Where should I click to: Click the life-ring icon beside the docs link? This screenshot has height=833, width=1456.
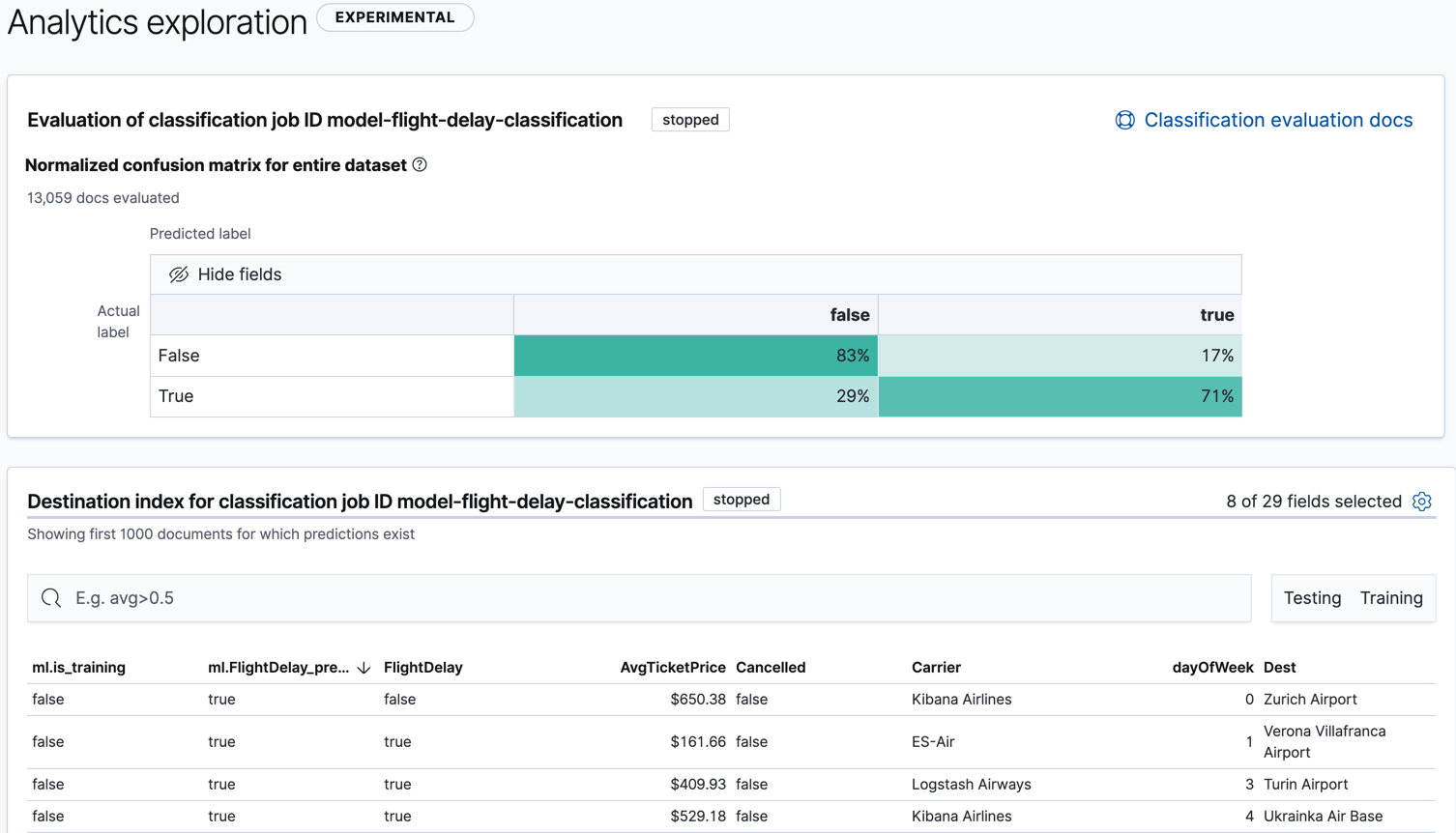coord(1124,120)
